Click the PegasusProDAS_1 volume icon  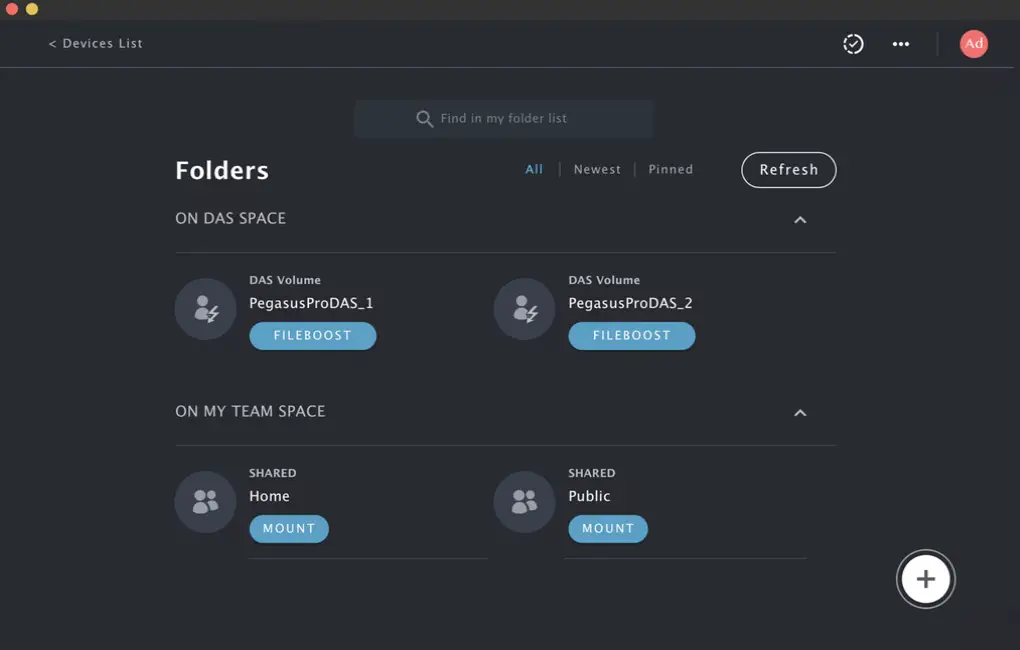205,309
